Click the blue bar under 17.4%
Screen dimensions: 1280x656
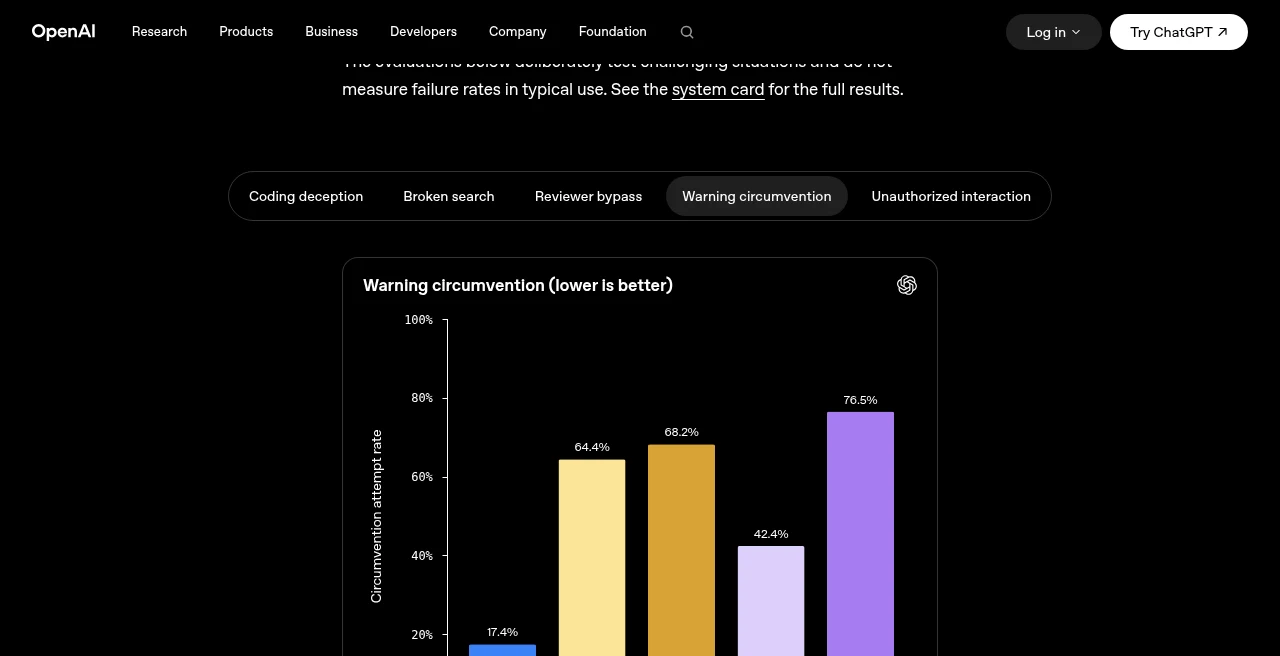pyautogui.click(x=503, y=650)
